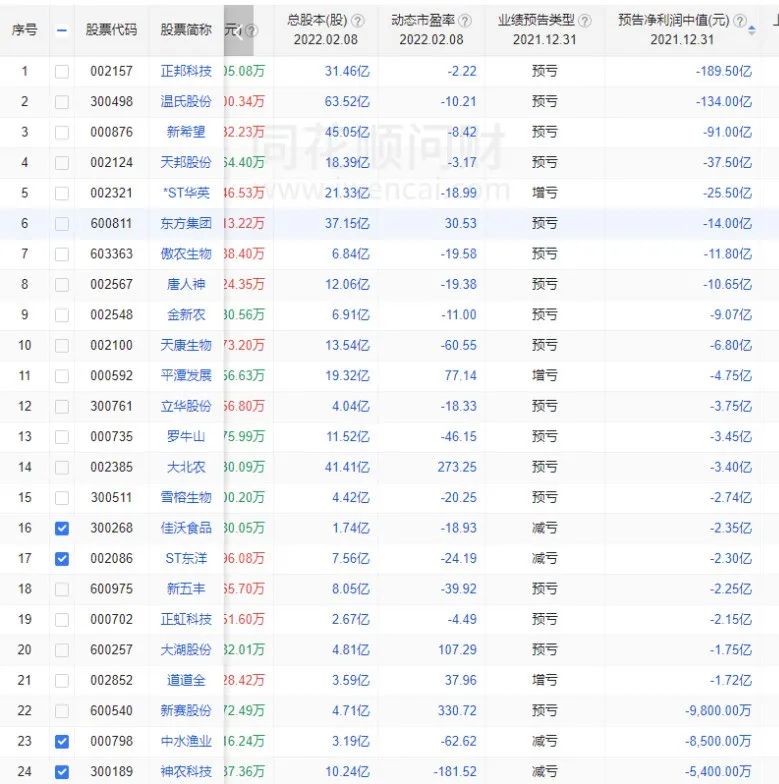Click net profit value -134.00亿
779x784 pixels.
click(724, 102)
